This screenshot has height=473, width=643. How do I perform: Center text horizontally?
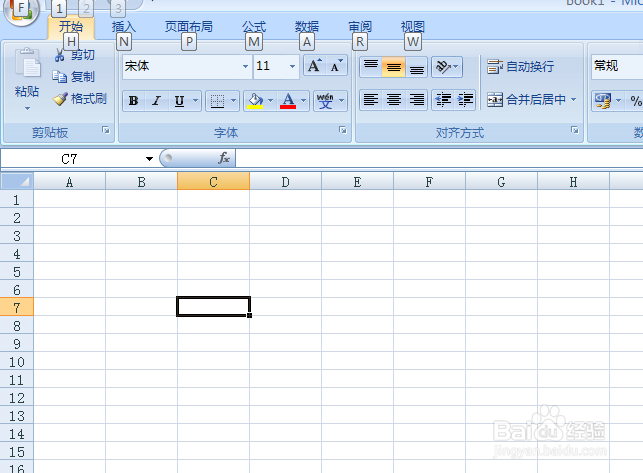394,100
